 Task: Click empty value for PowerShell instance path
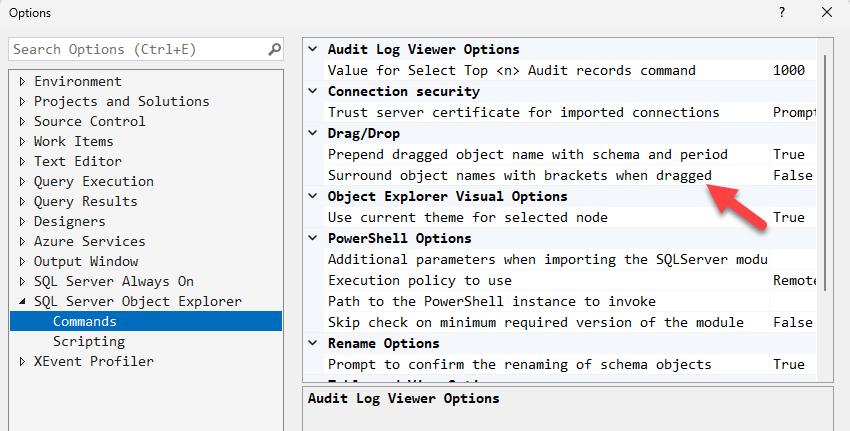[x=793, y=301]
